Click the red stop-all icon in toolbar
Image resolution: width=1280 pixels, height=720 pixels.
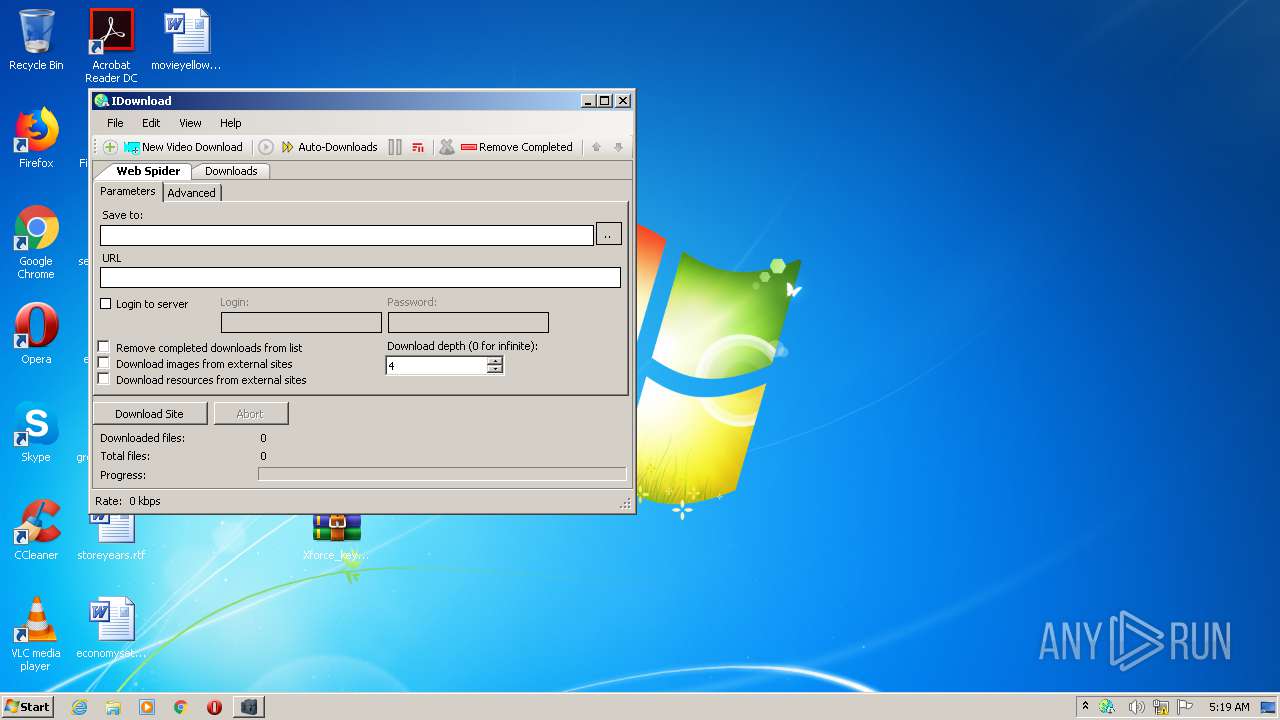click(418, 147)
